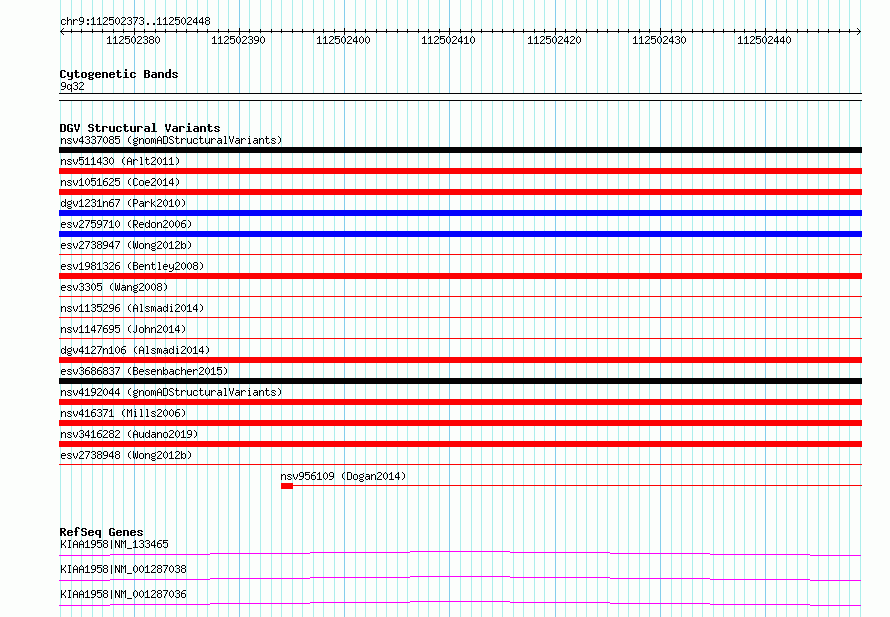The width and height of the screenshot is (890, 617).
Task: Click ruler position 112502420
Action: pyautogui.click(x=555, y=40)
